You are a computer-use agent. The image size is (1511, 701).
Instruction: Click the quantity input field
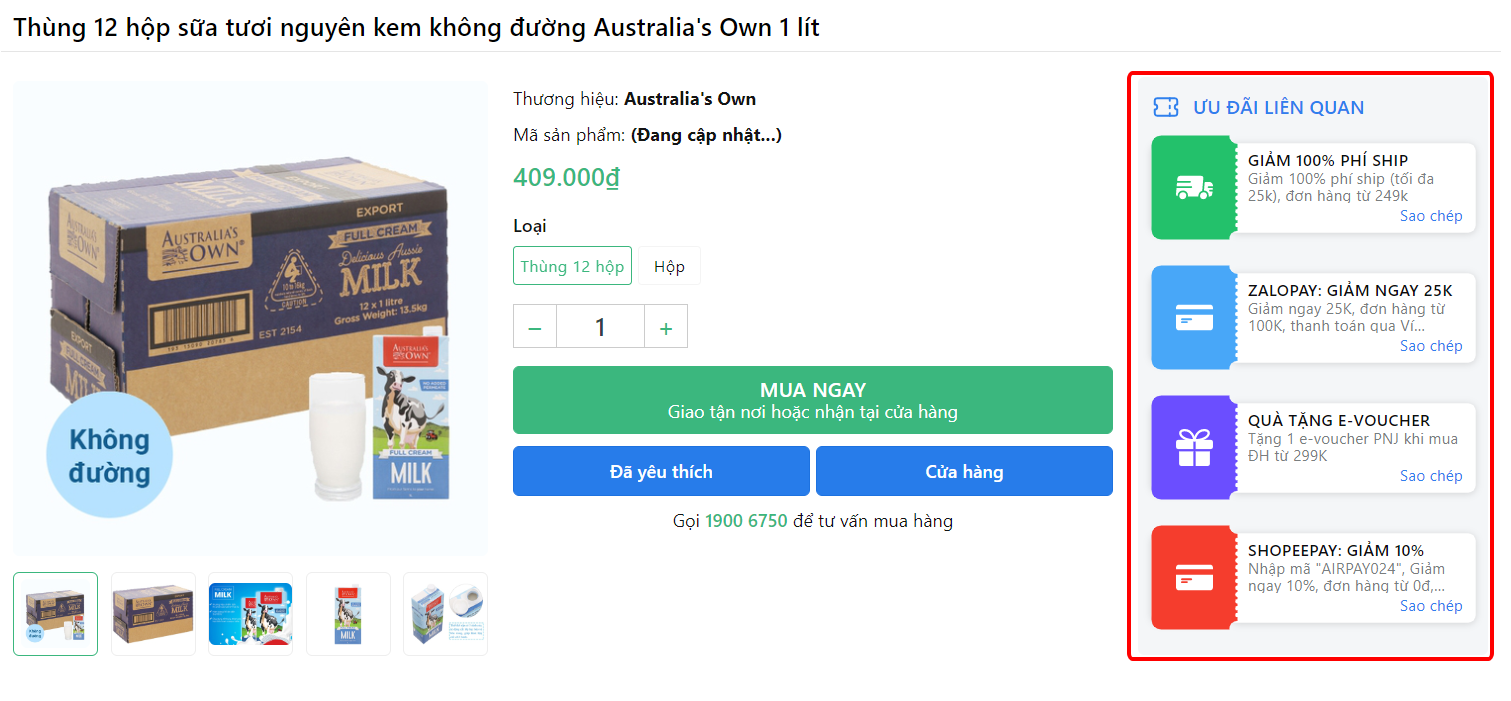point(600,327)
